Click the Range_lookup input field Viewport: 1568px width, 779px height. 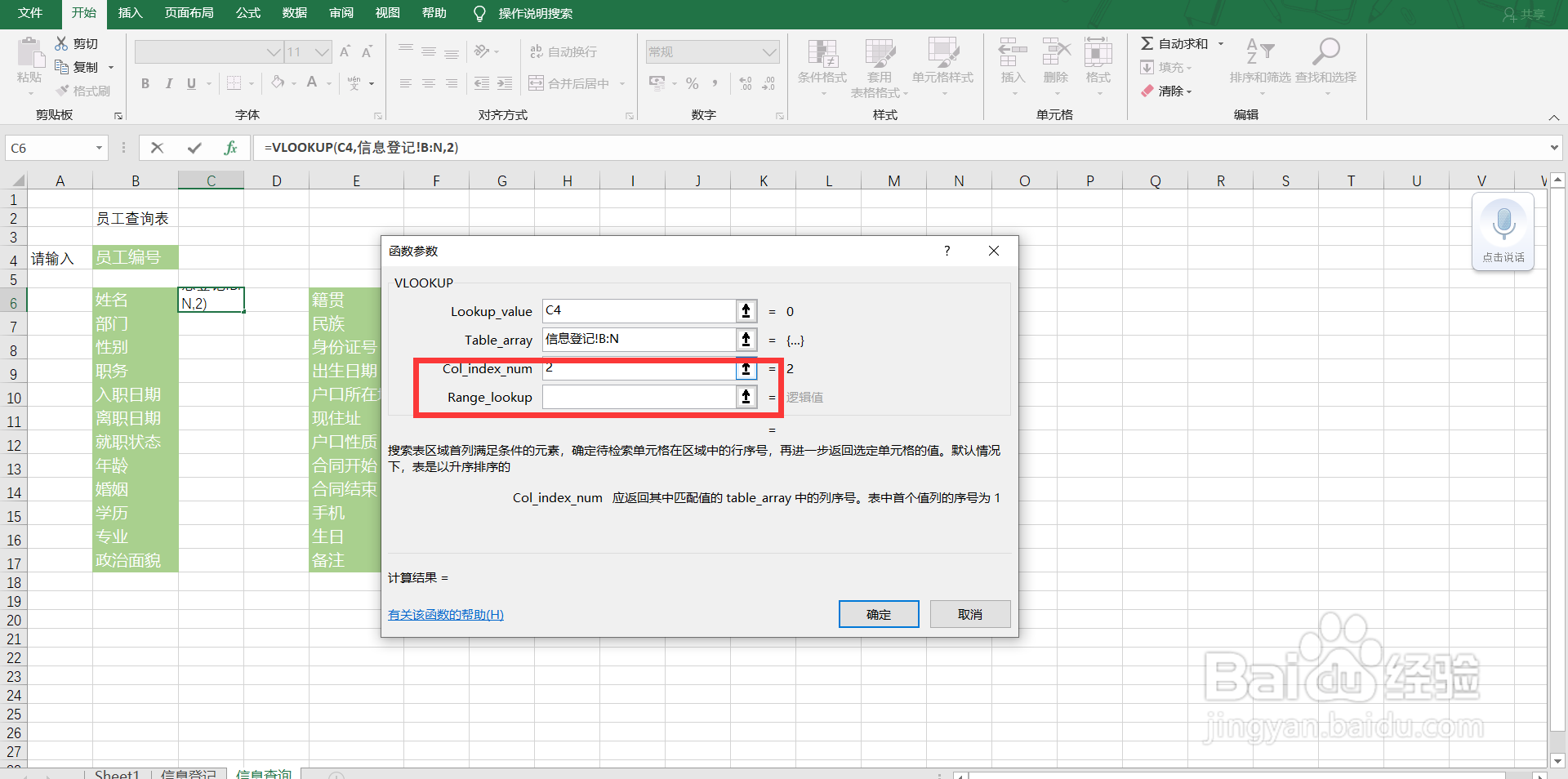(639, 398)
